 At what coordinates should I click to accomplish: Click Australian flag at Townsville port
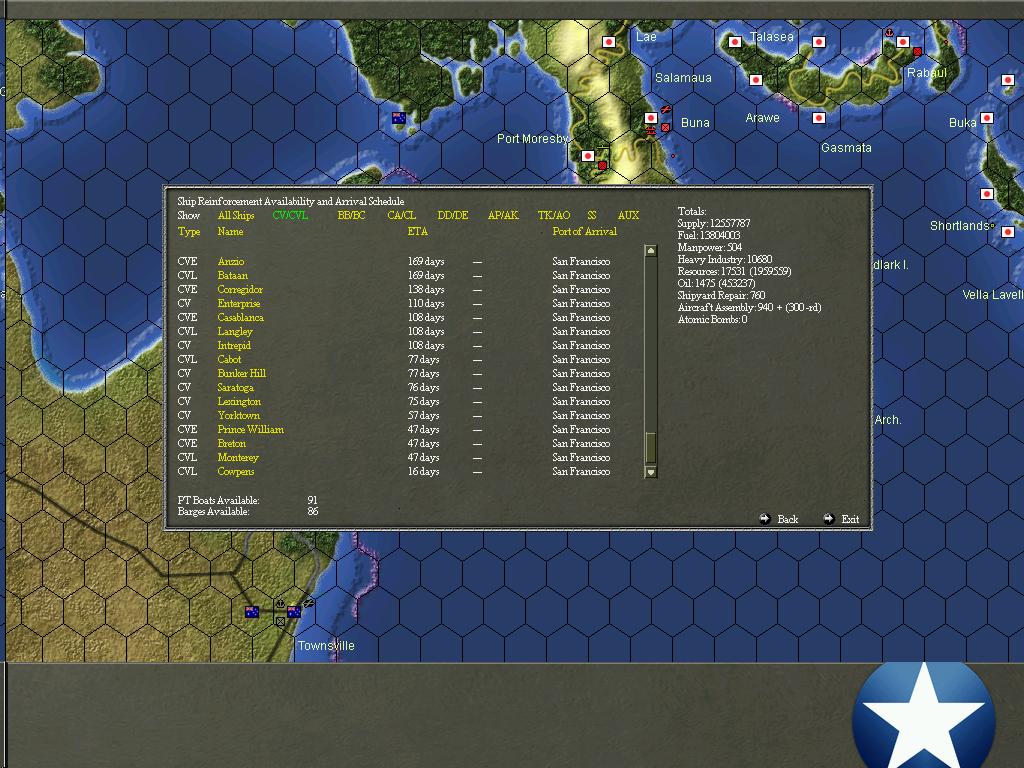(x=294, y=612)
